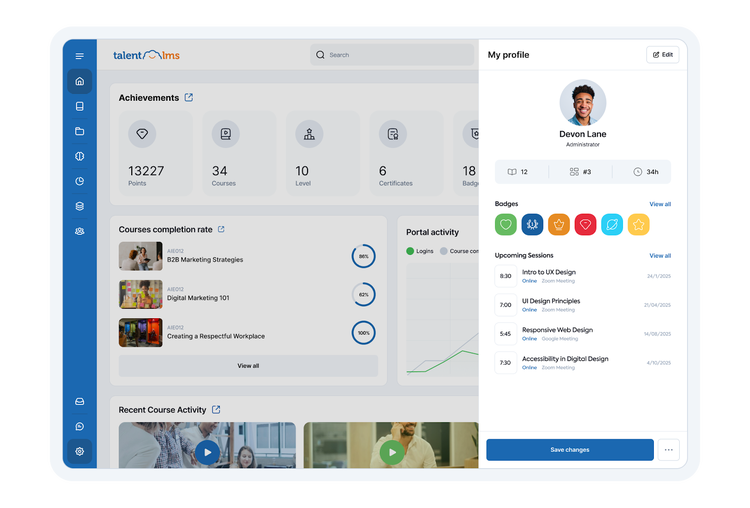This screenshot has height=508, width=750.
Task: Click into the Search field
Action: click(392, 55)
